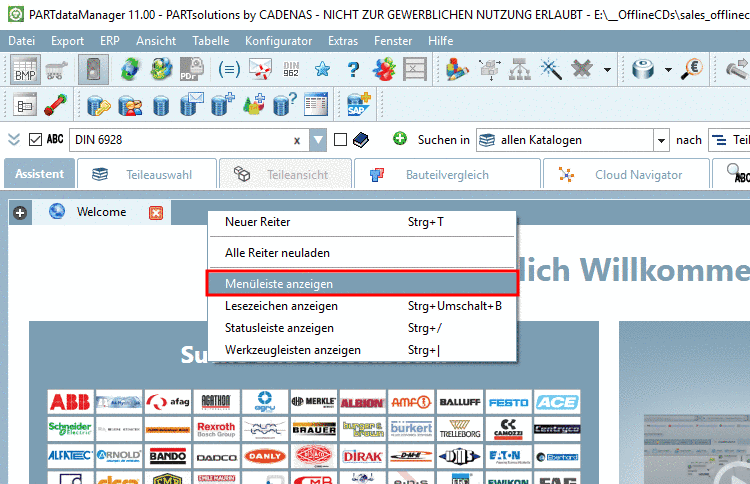Screen dimensions: 750x484
Task: Click the blue star favorites icon
Action: [x=322, y=69]
